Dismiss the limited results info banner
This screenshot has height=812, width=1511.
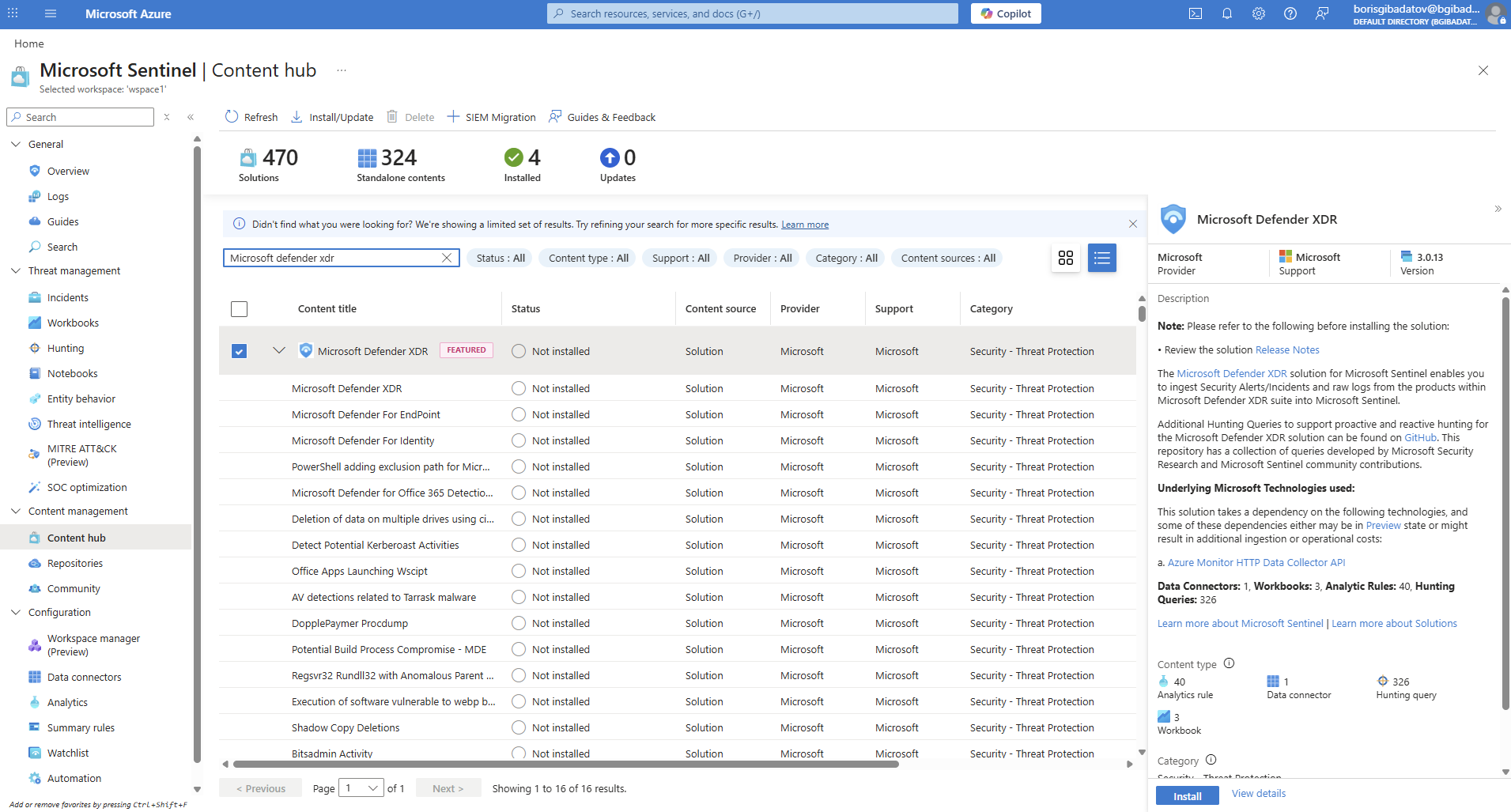point(1132,224)
